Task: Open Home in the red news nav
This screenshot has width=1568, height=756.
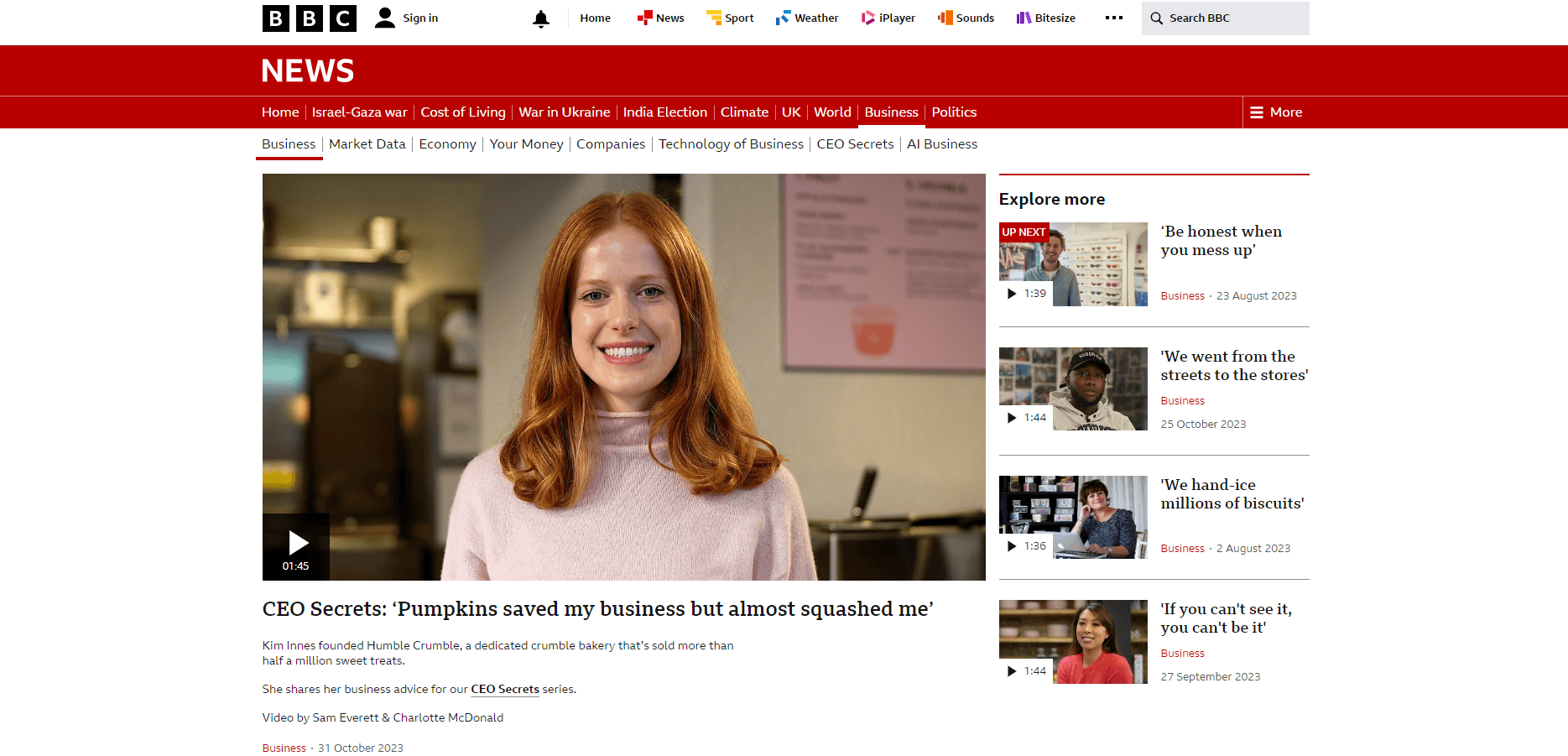Action: click(280, 112)
